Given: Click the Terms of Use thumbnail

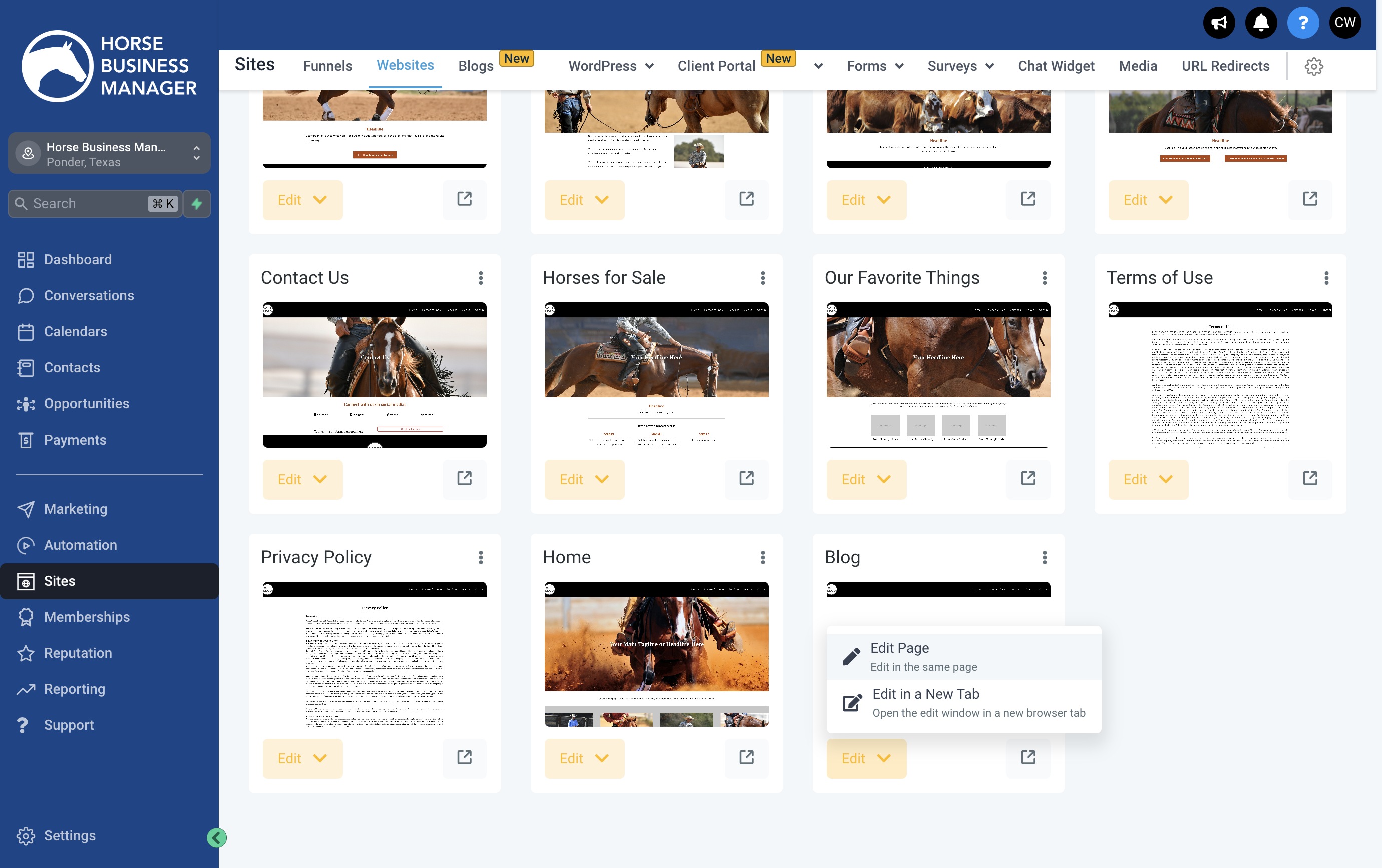Looking at the screenshot, I should click(x=1220, y=374).
